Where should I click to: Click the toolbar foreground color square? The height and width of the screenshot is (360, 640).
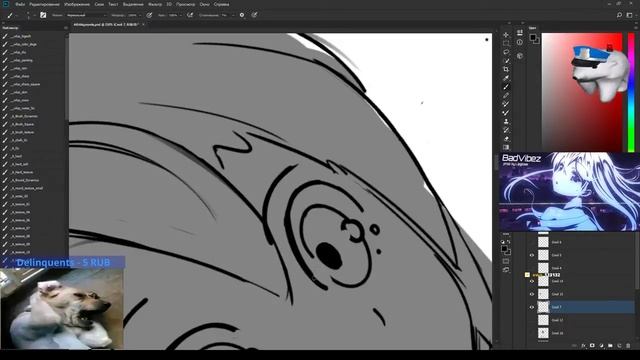pos(504,248)
